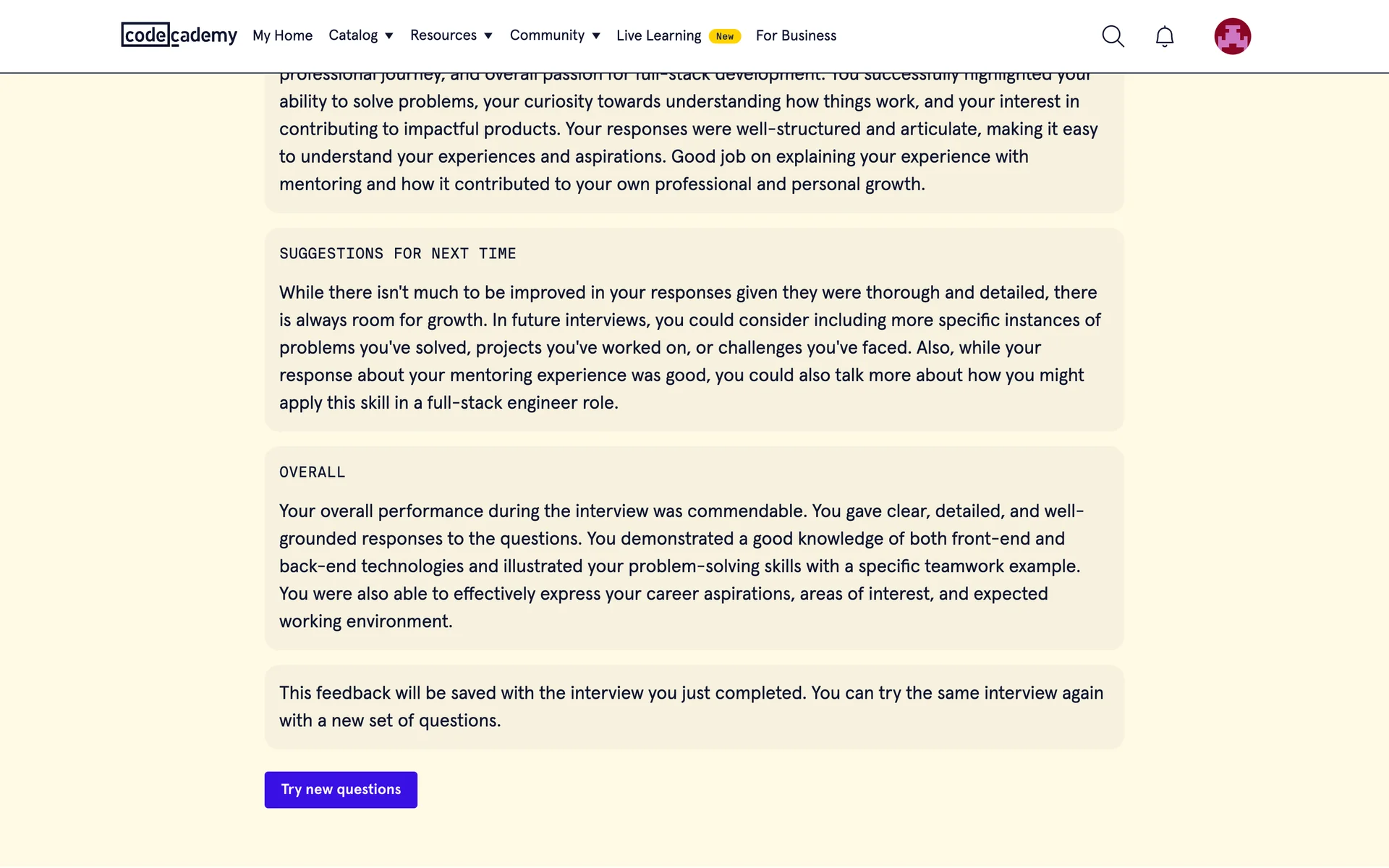This screenshot has width=1389, height=868.
Task: Select the Resources menu label
Action: pos(443,35)
